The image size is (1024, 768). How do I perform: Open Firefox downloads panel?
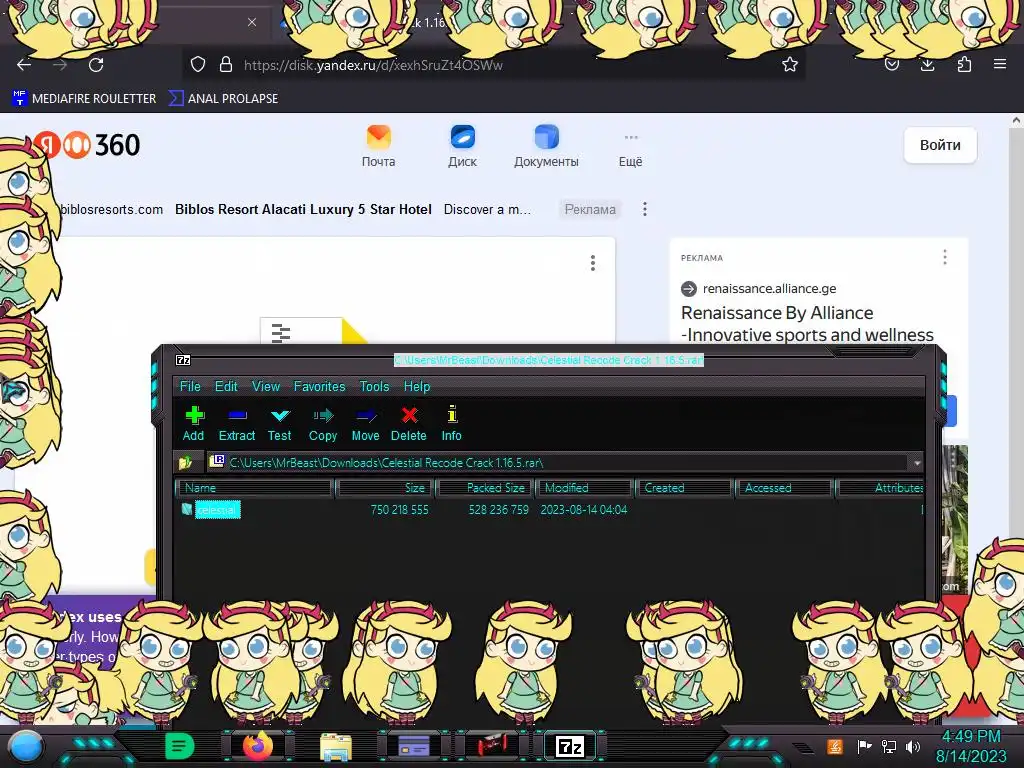coord(927,64)
